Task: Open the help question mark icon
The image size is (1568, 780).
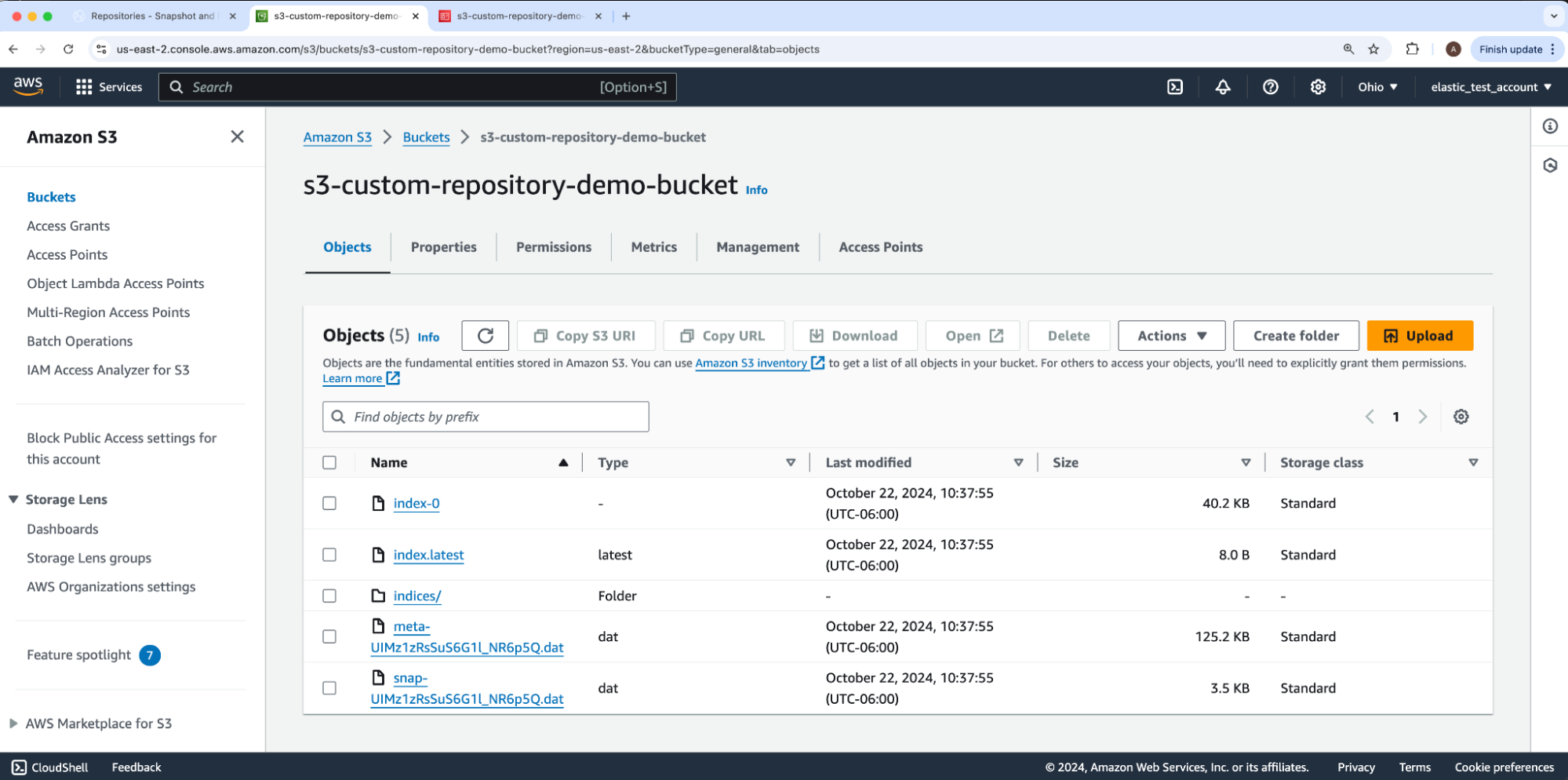Action: [x=1271, y=87]
